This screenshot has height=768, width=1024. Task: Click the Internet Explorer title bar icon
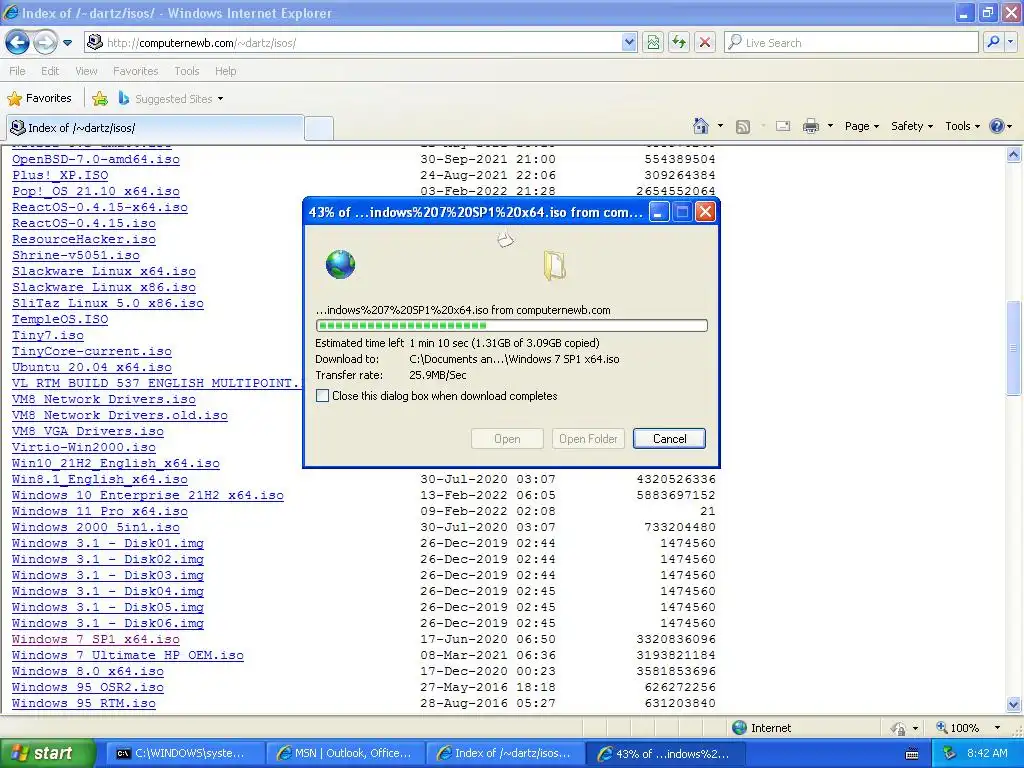(10, 12)
